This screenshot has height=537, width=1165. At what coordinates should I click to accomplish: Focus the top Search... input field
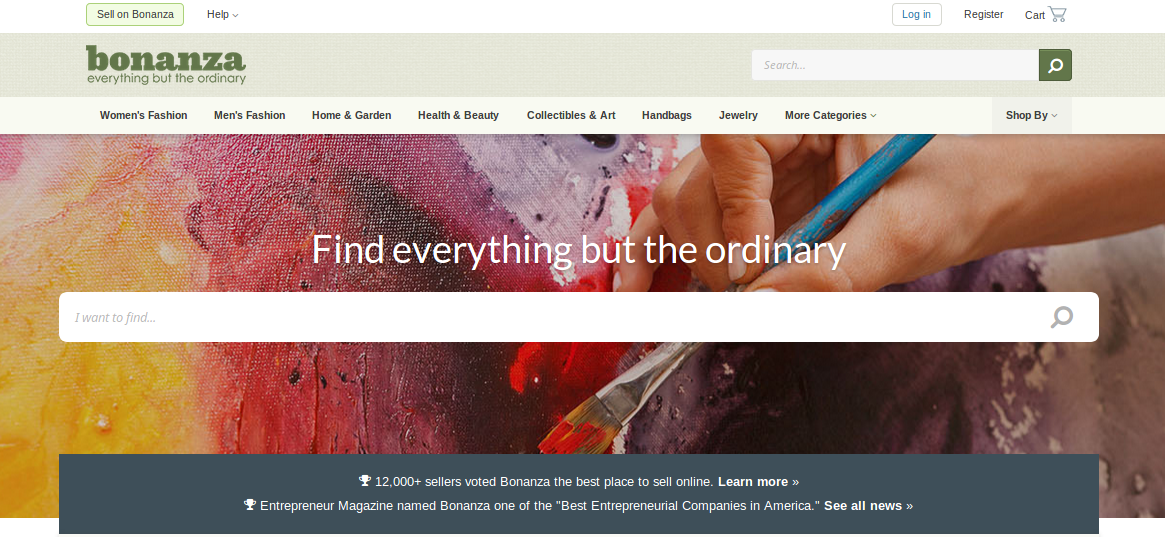coord(895,65)
